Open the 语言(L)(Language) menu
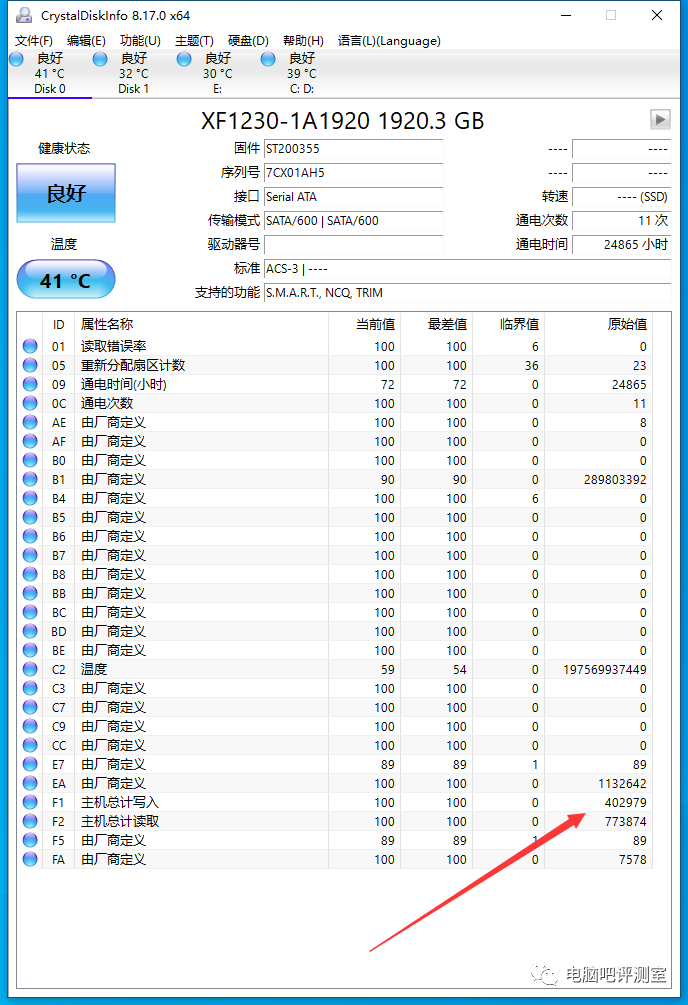The height and width of the screenshot is (1005, 688). (389, 41)
